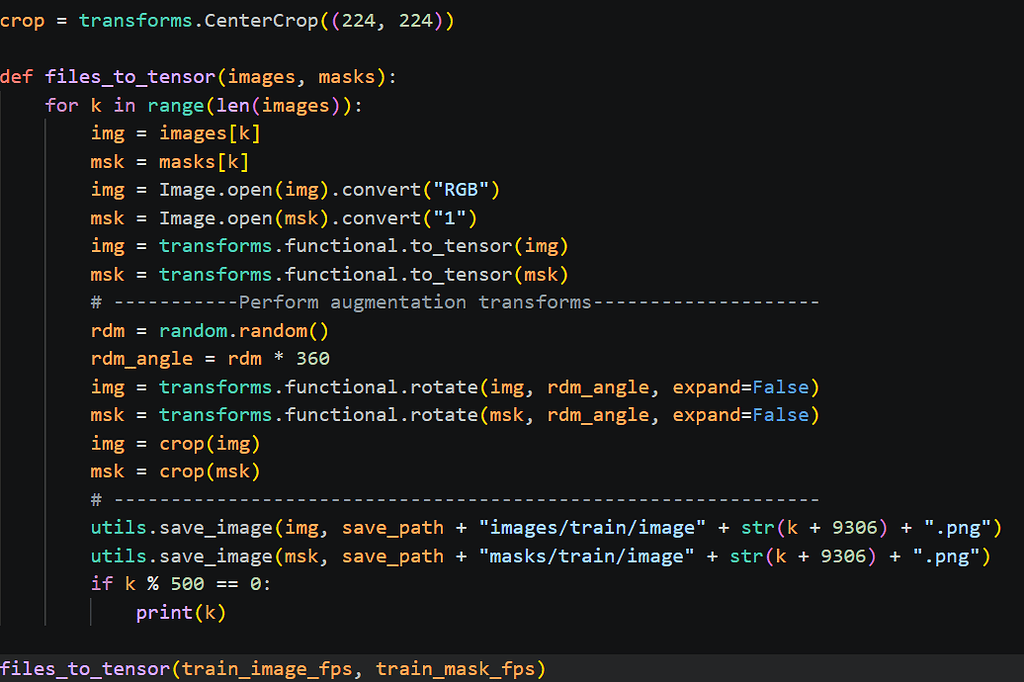Click "crop(img)" call
The height and width of the screenshot is (682, 1024).
[x=210, y=444]
